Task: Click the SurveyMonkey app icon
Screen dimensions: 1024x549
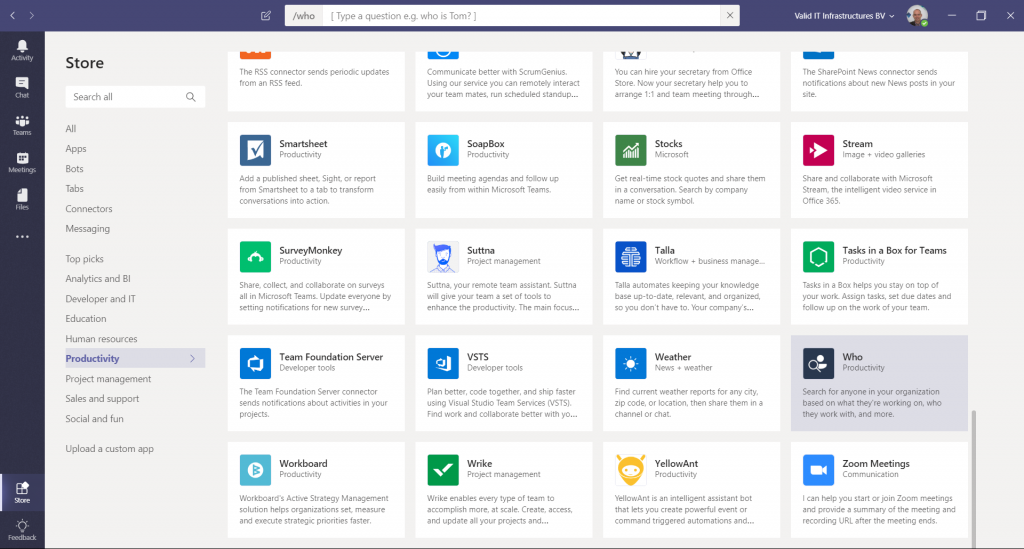Action: point(255,257)
